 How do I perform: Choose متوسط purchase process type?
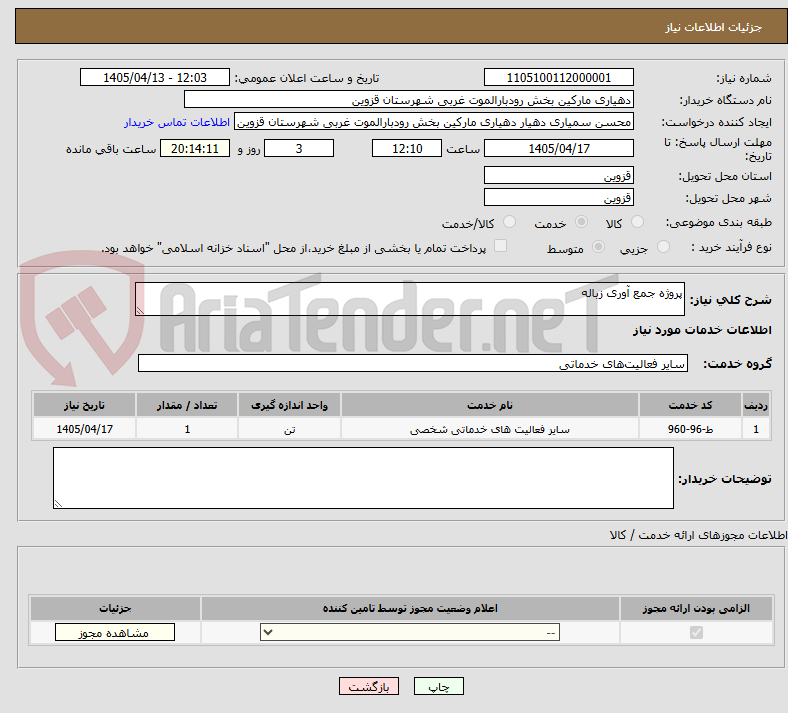[x=598, y=246]
